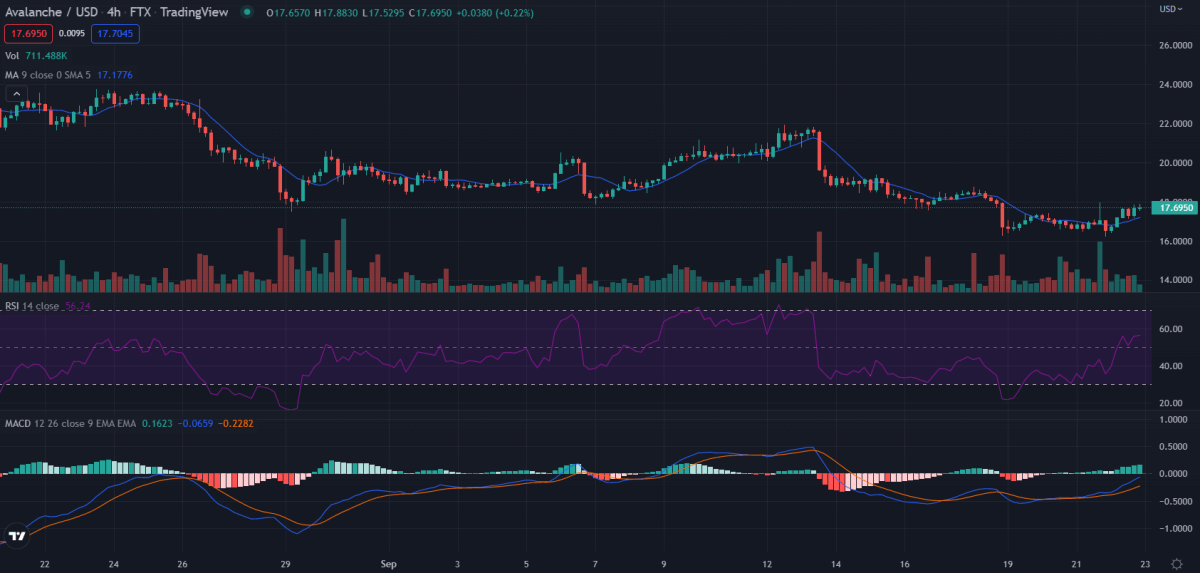Click the blue buy price 17.7045 button
The height and width of the screenshot is (573, 1200).
(116, 34)
